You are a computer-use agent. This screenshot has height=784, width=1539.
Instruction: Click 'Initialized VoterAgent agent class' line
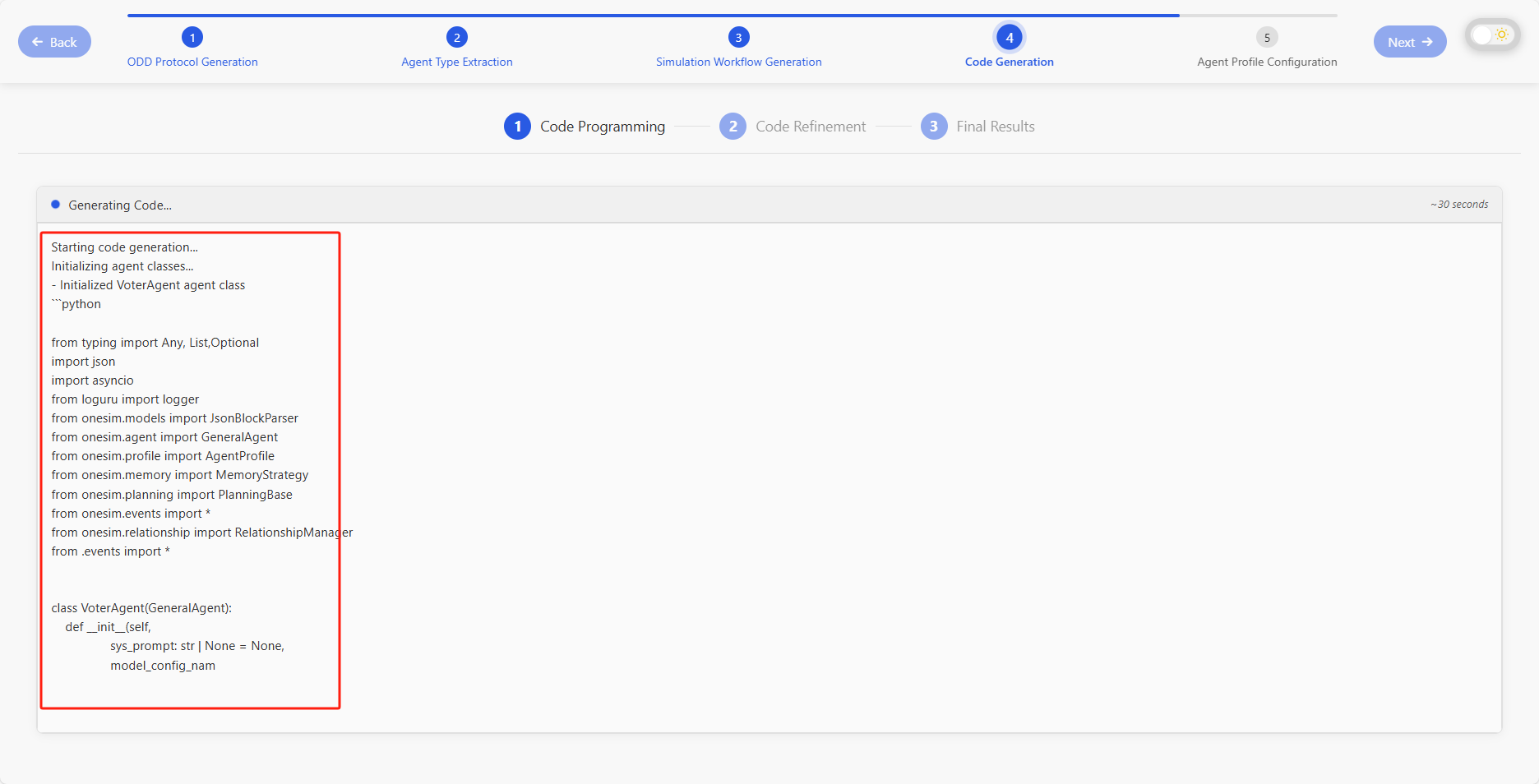tap(148, 285)
